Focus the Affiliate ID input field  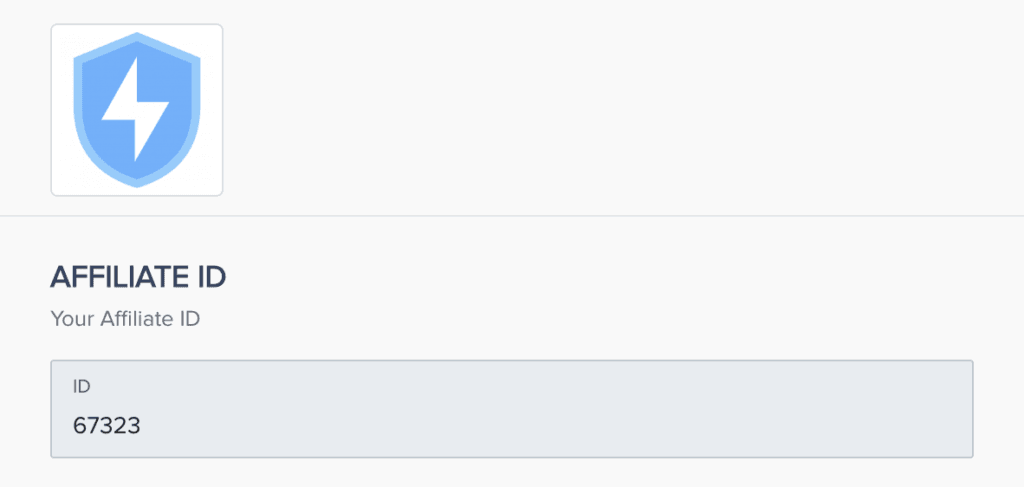pos(511,409)
